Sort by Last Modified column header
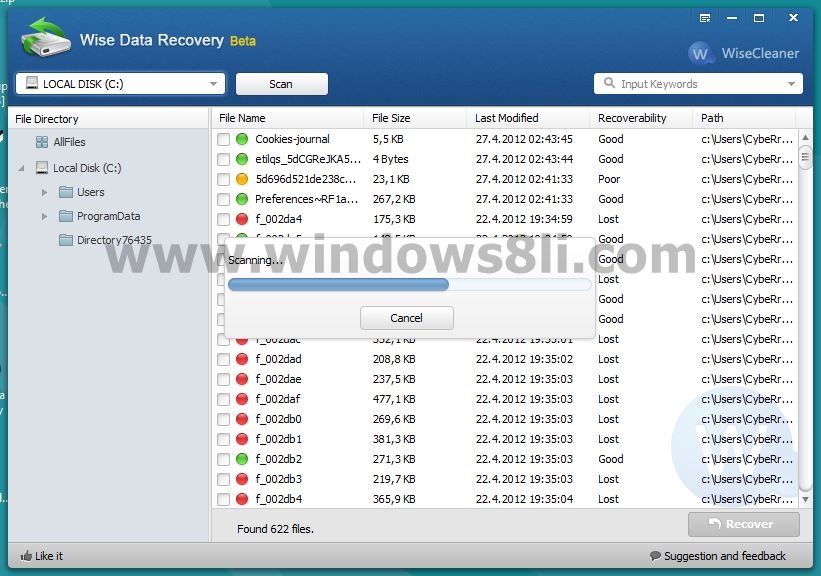 tap(528, 118)
